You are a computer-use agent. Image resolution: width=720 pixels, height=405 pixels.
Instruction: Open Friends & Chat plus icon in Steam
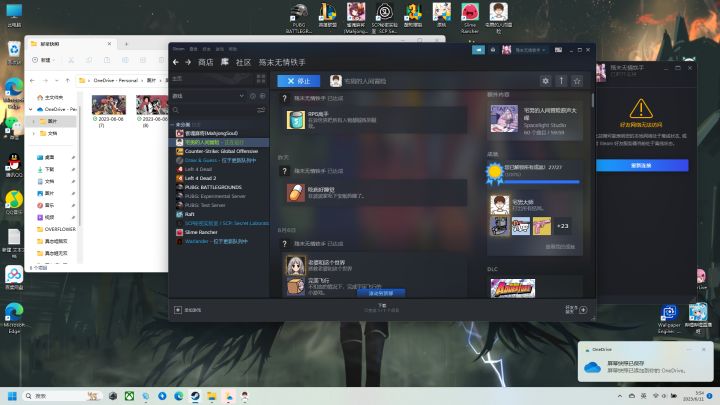click(583, 310)
